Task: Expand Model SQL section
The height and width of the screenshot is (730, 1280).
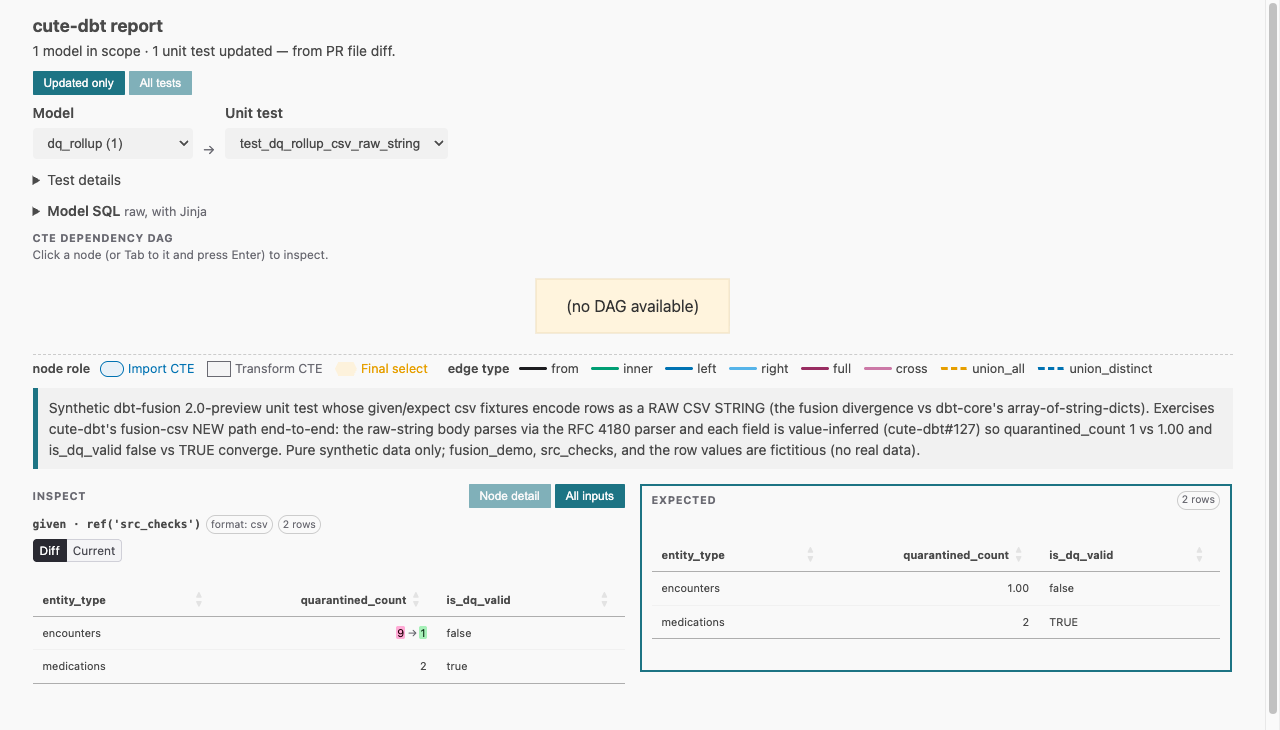Action: [120, 211]
